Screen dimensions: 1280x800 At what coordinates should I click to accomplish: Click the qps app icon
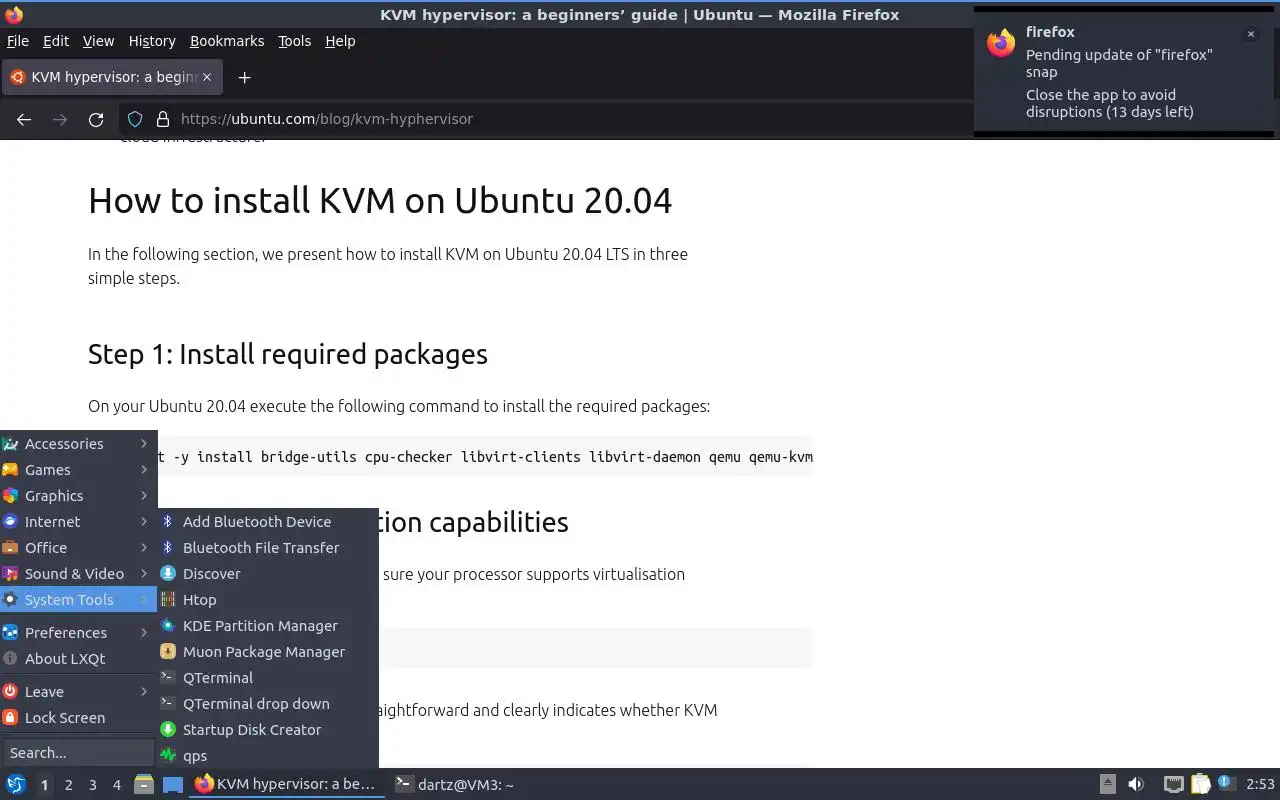pyautogui.click(x=168, y=755)
